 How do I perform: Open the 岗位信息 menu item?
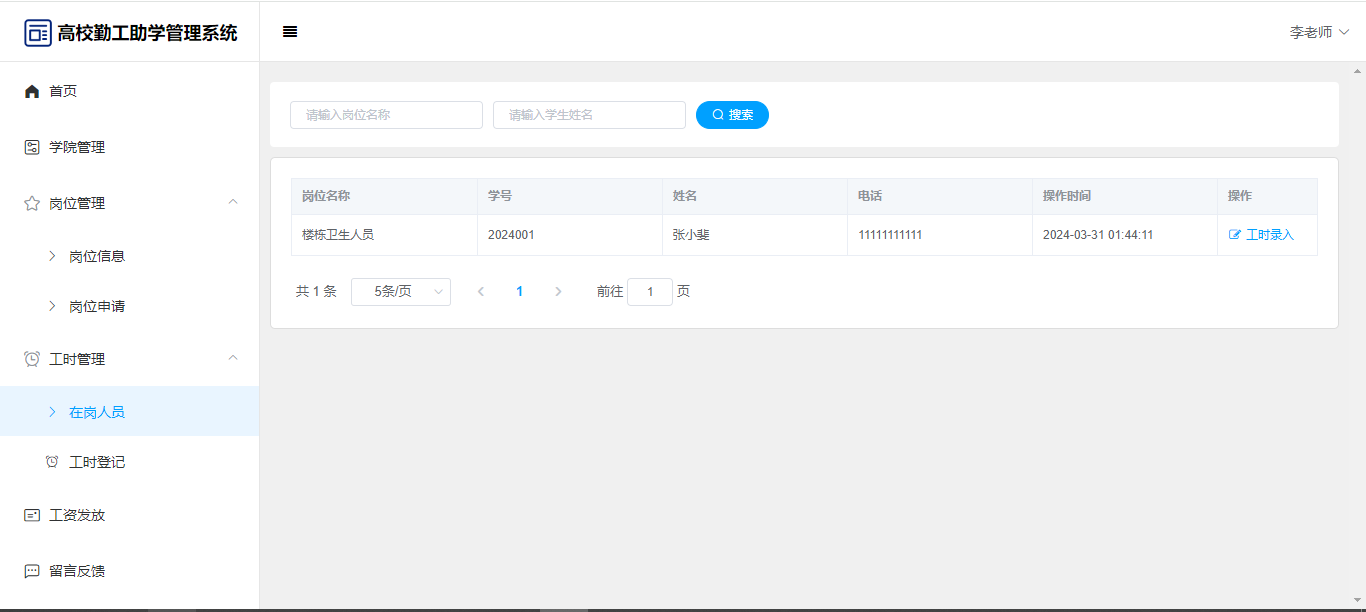click(x=97, y=256)
